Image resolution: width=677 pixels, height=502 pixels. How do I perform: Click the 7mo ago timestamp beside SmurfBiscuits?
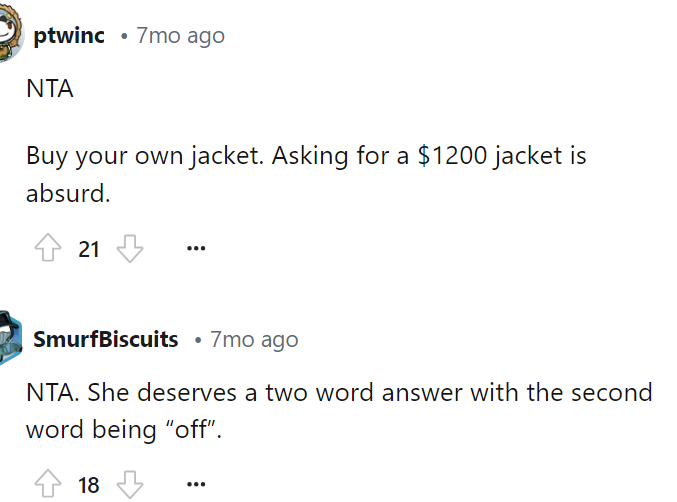click(254, 339)
